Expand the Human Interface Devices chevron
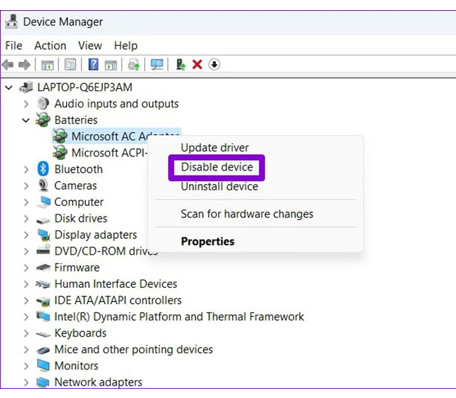456x398 pixels. (x=26, y=284)
